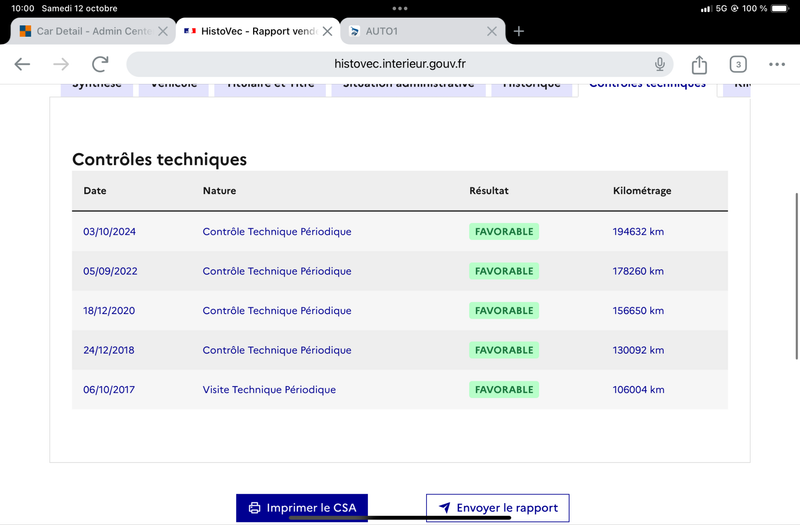Close the Car Detail - Admin Center tab
The image size is (800, 525).
click(x=163, y=31)
